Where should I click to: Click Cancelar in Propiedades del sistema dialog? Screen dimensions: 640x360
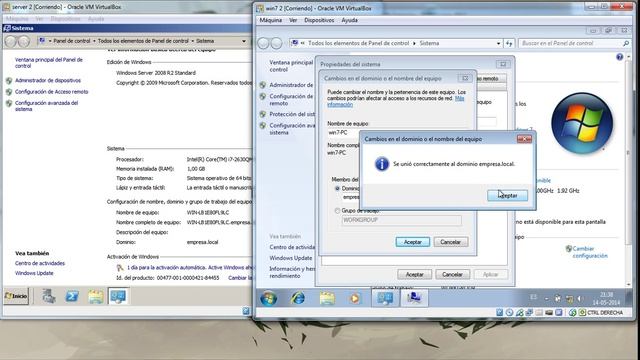(452, 275)
